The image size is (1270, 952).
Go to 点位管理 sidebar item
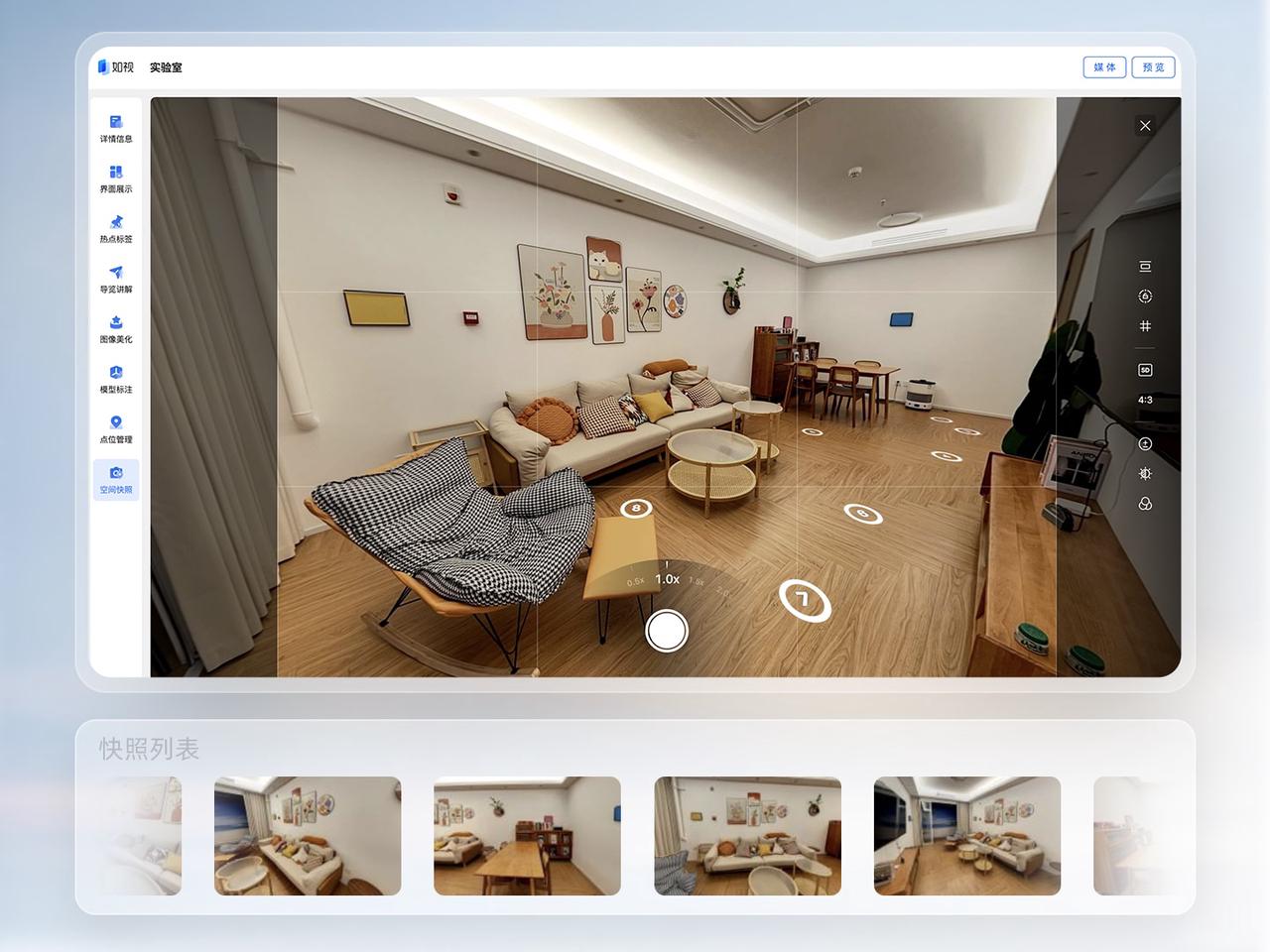pyautogui.click(x=116, y=429)
